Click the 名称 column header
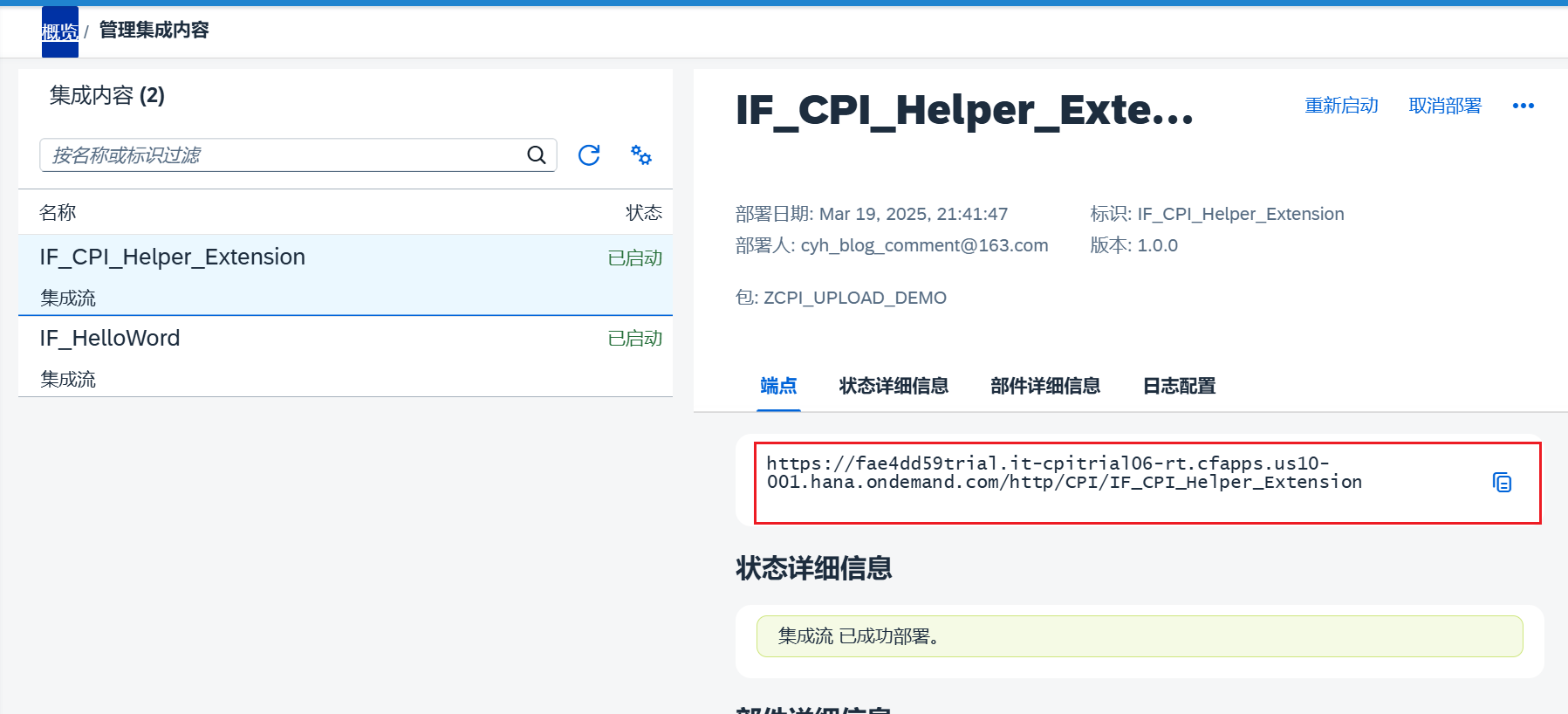1568x714 pixels. 58,213
